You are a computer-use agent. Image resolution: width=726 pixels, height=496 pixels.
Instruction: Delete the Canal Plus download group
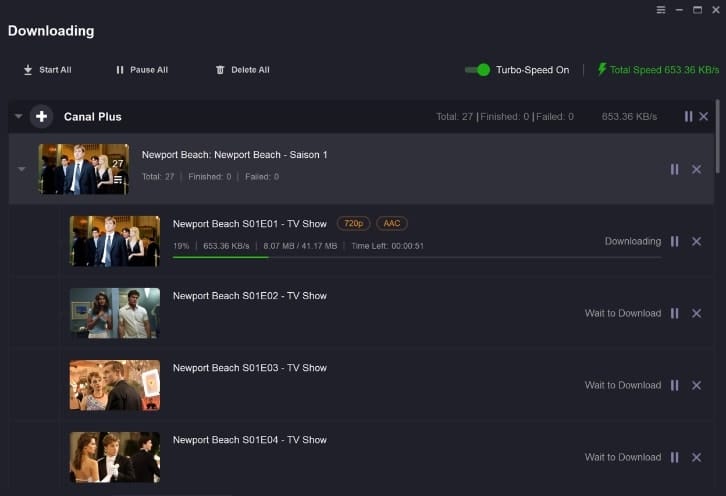click(703, 117)
